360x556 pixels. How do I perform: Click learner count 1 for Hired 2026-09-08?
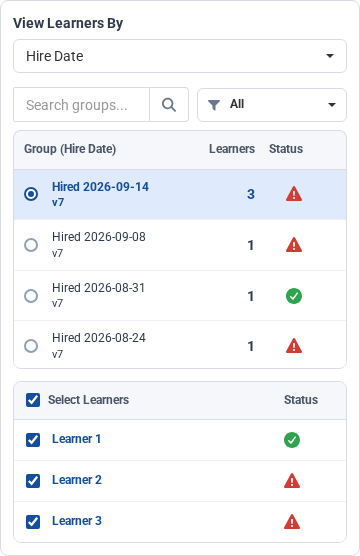(251, 245)
